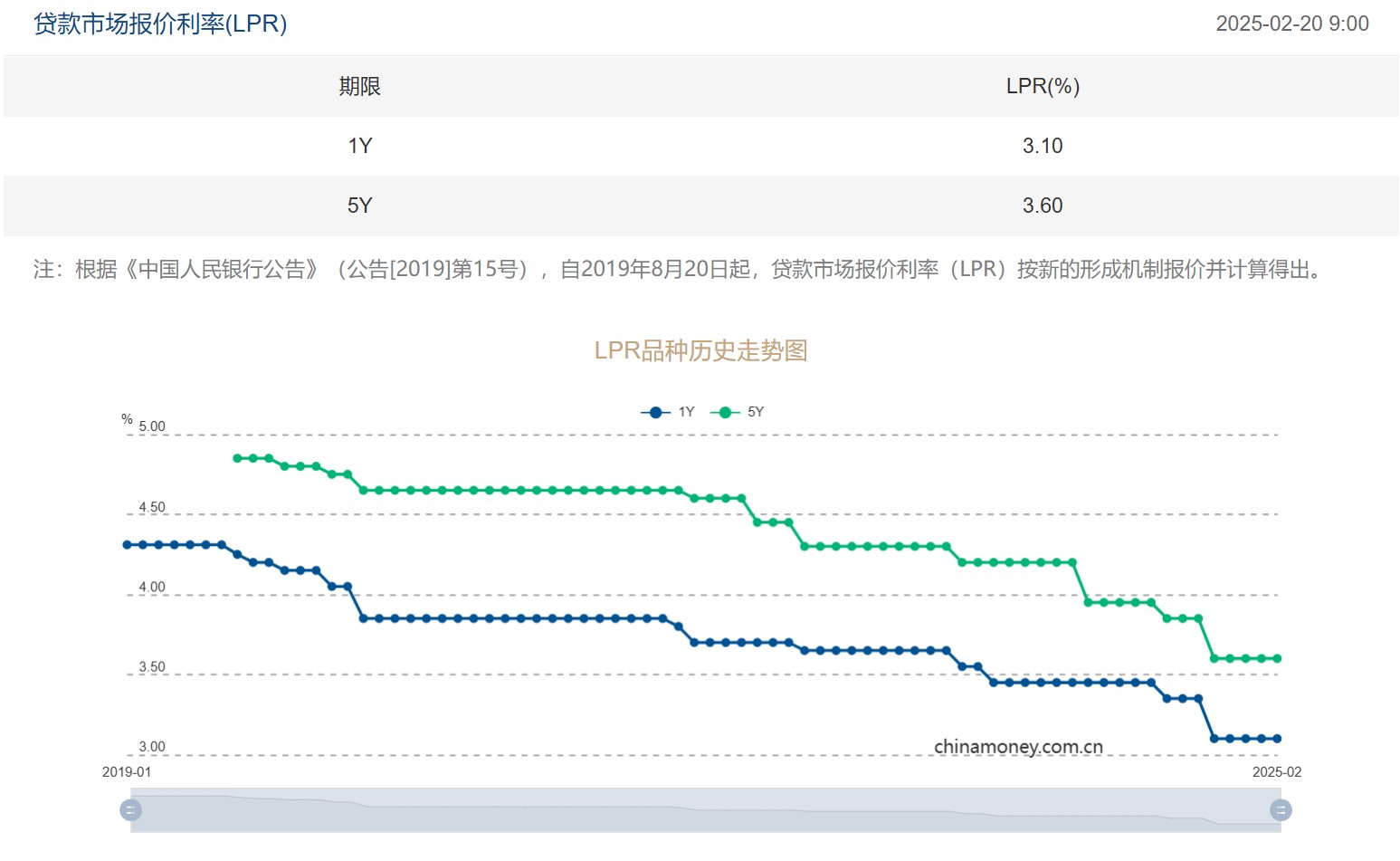Open the 贷款市场报价利率(LPR) title link

[160, 24]
